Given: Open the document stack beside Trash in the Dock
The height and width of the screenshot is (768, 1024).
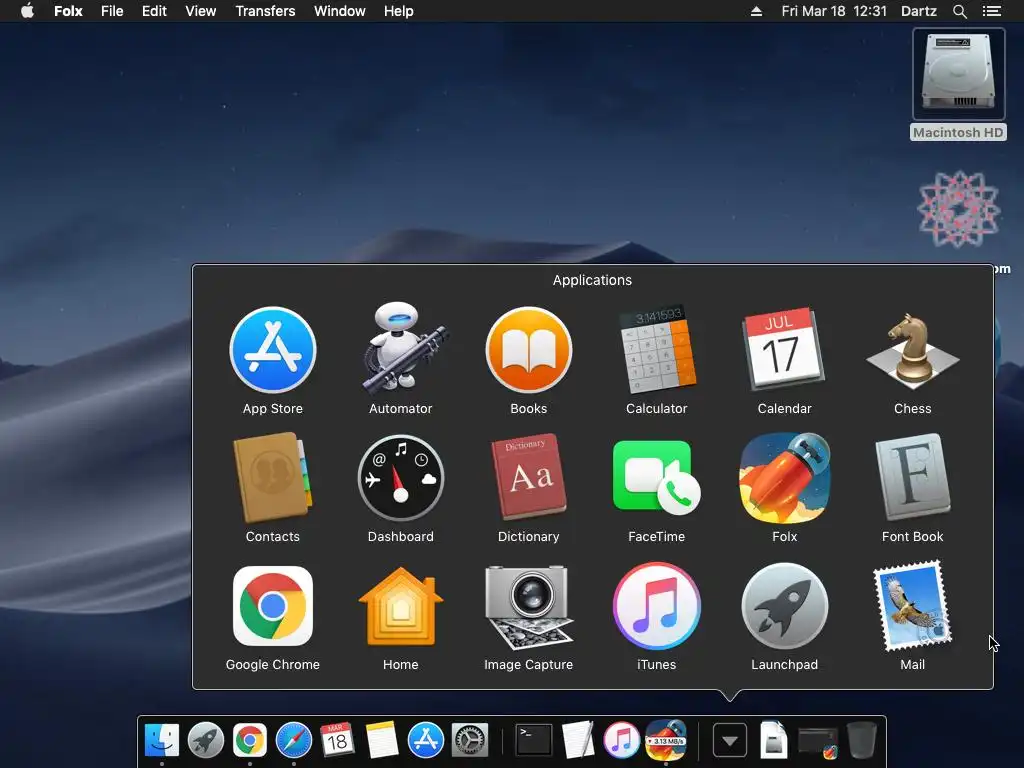Looking at the screenshot, I should pos(773,741).
